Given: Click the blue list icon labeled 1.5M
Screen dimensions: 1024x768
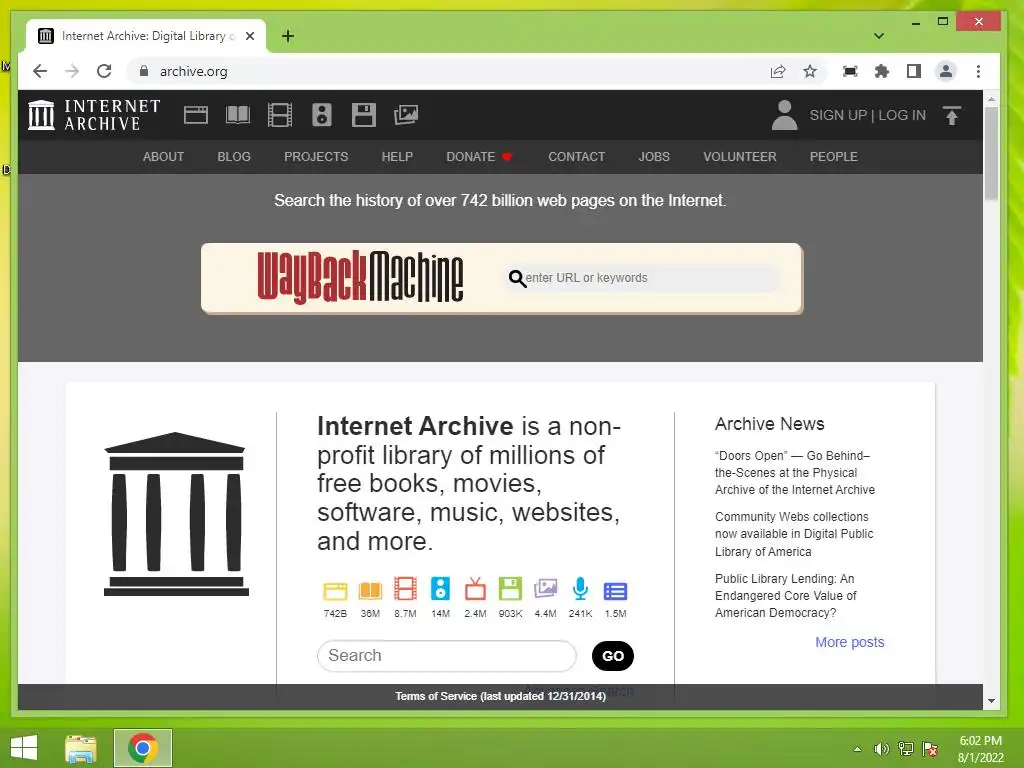Looking at the screenshot, I should click(x=615, y=591).
